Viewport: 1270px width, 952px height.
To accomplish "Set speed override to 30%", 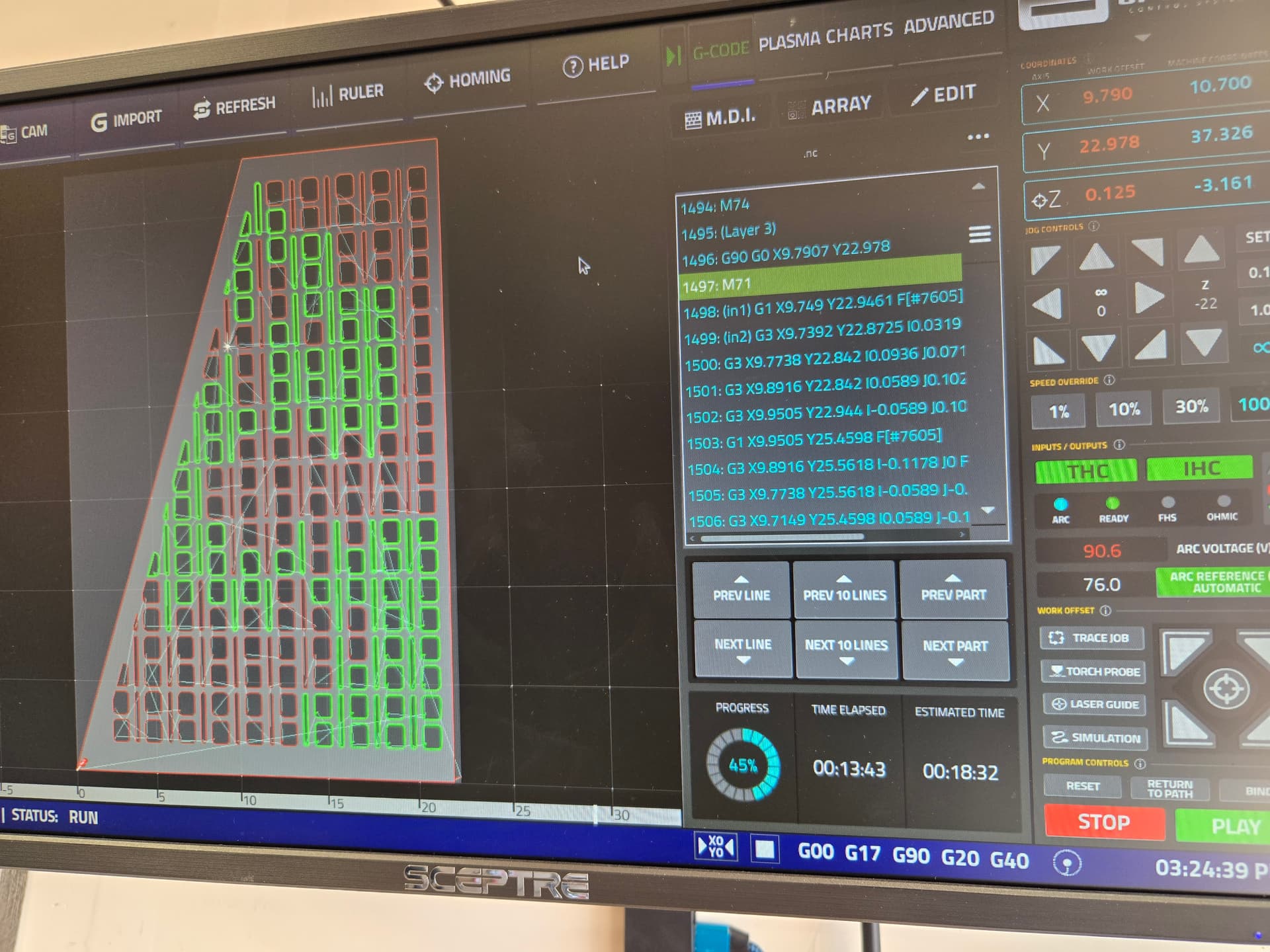I will 1191,407.
